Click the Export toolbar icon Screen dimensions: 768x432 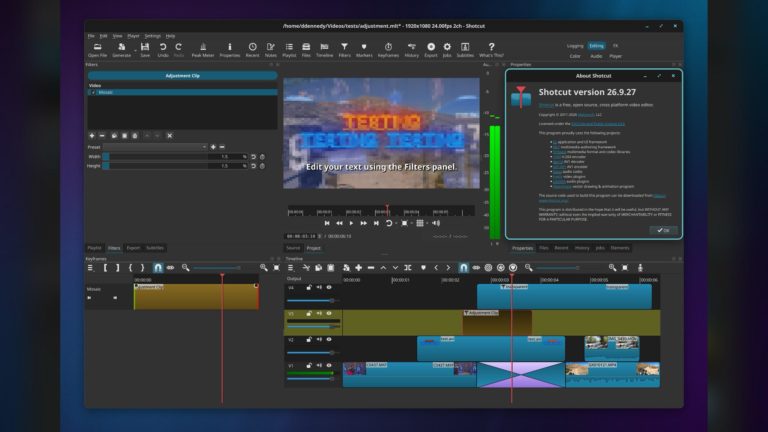click(x=431, y=49)
